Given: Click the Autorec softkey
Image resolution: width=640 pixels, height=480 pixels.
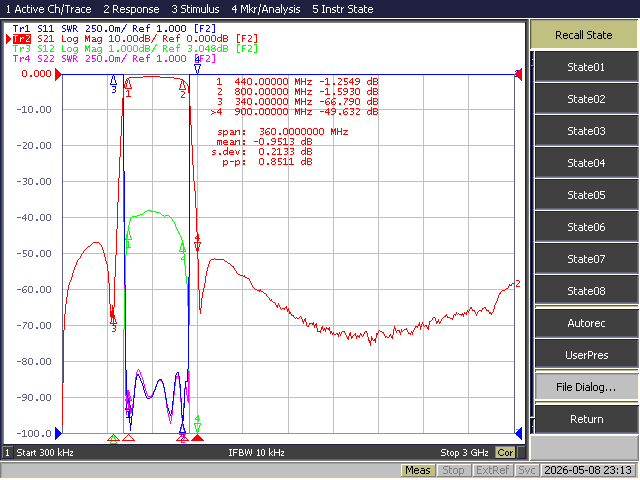Looking at the screenshot, I should point(586,323).
